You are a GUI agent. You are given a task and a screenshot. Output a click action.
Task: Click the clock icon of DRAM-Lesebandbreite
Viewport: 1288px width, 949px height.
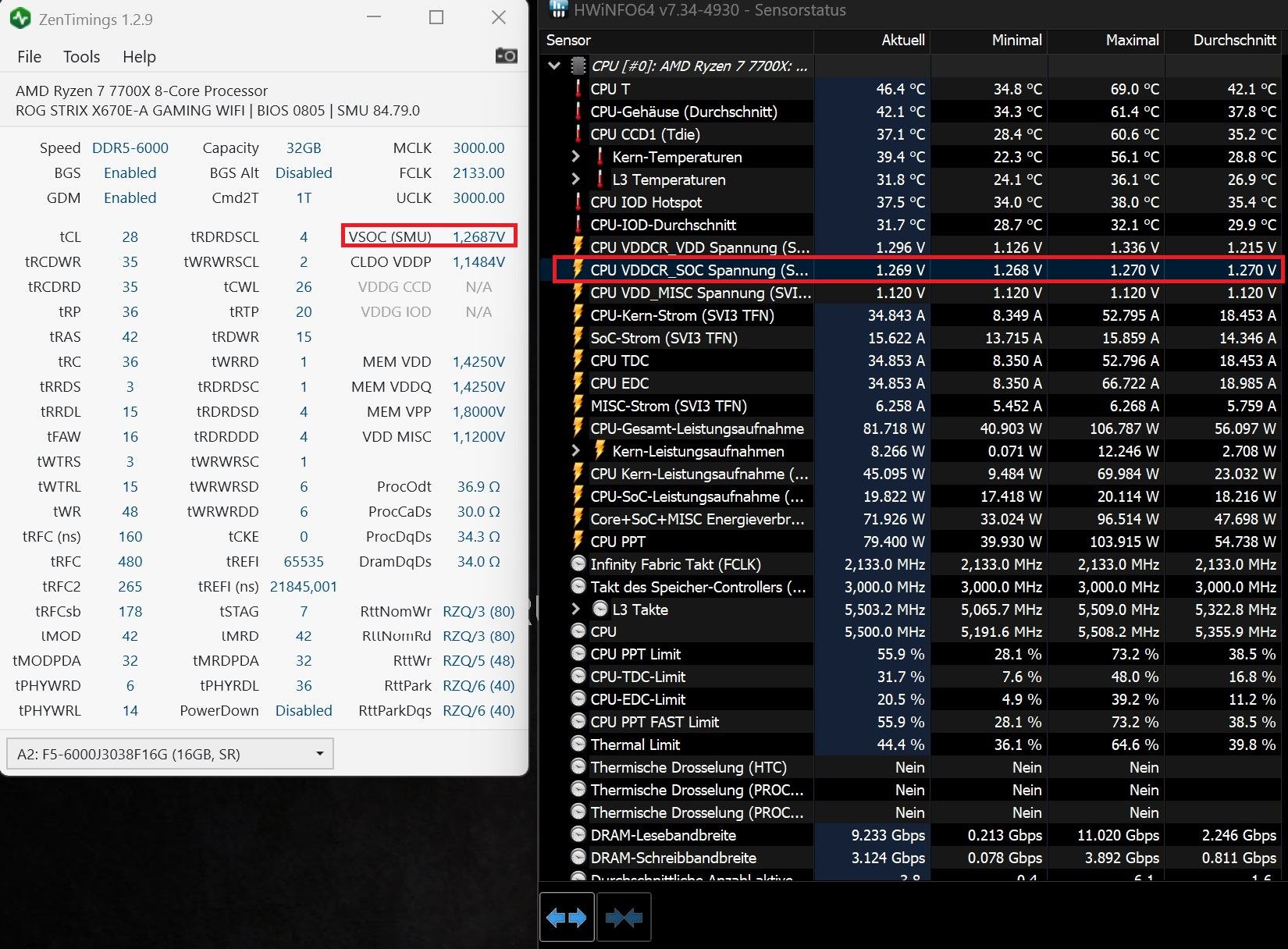point(578,835)
